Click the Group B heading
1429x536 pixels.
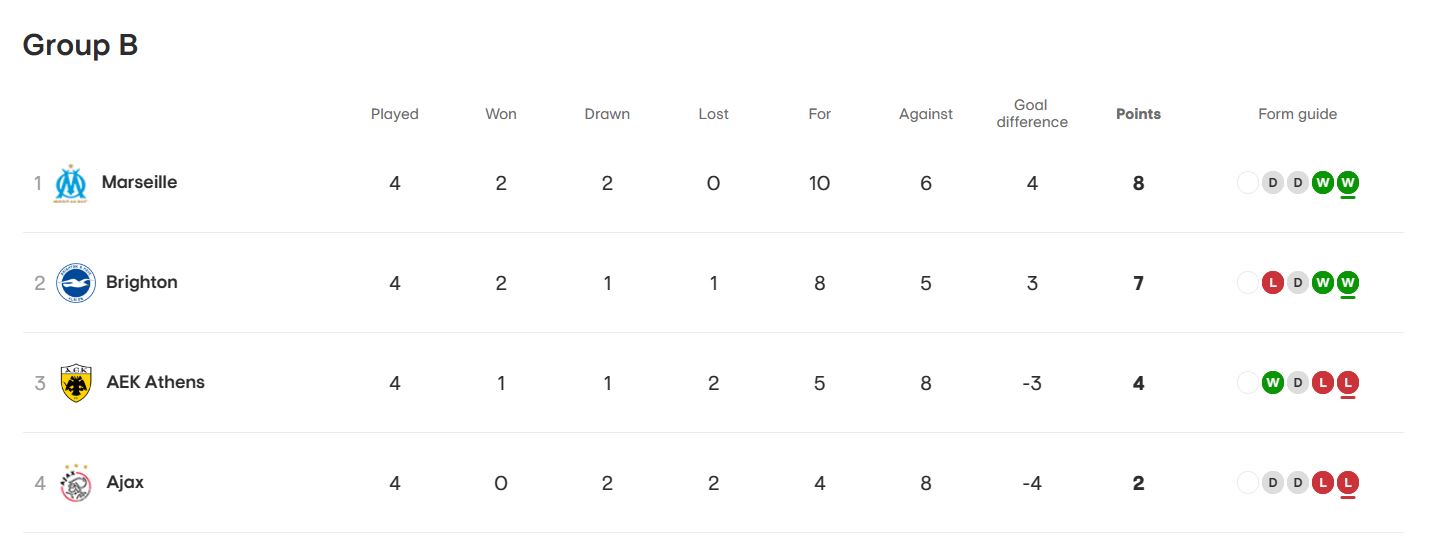80,45
